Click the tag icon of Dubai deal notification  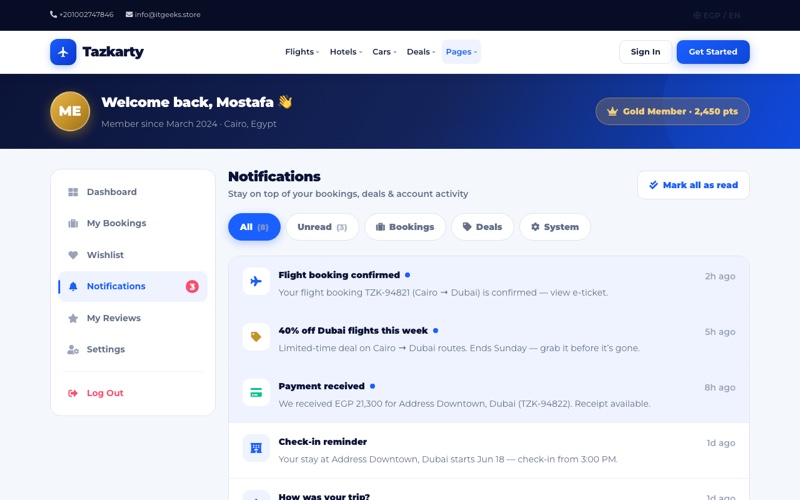point(256,337)
